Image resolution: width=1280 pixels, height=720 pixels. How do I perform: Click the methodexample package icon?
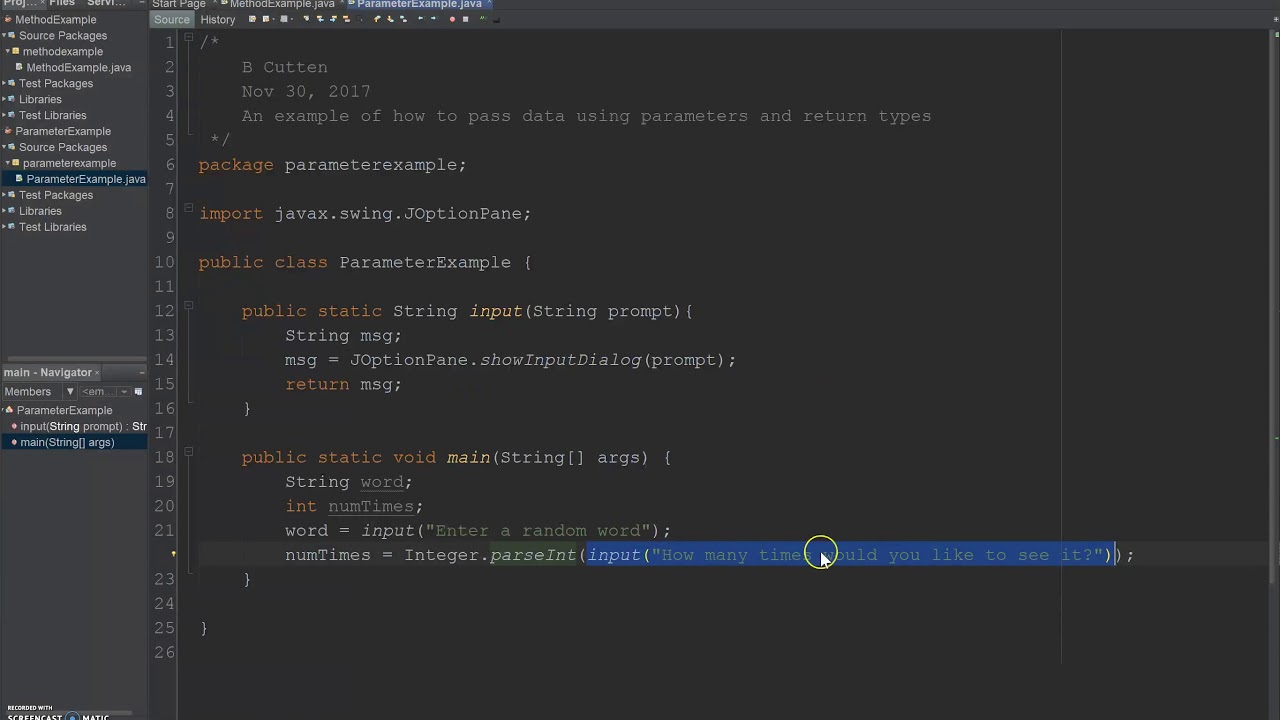pos(16,51)
